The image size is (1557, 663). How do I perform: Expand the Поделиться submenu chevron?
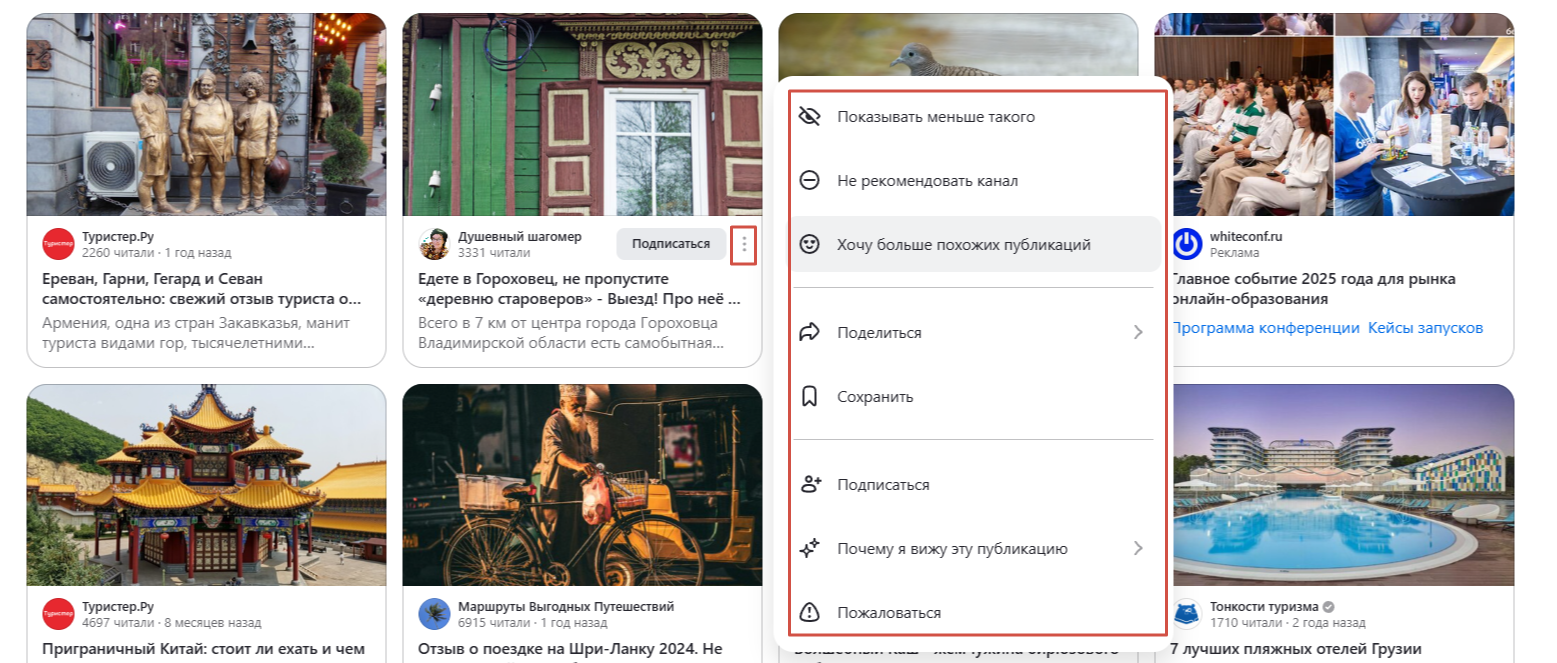click(1138, 332)
